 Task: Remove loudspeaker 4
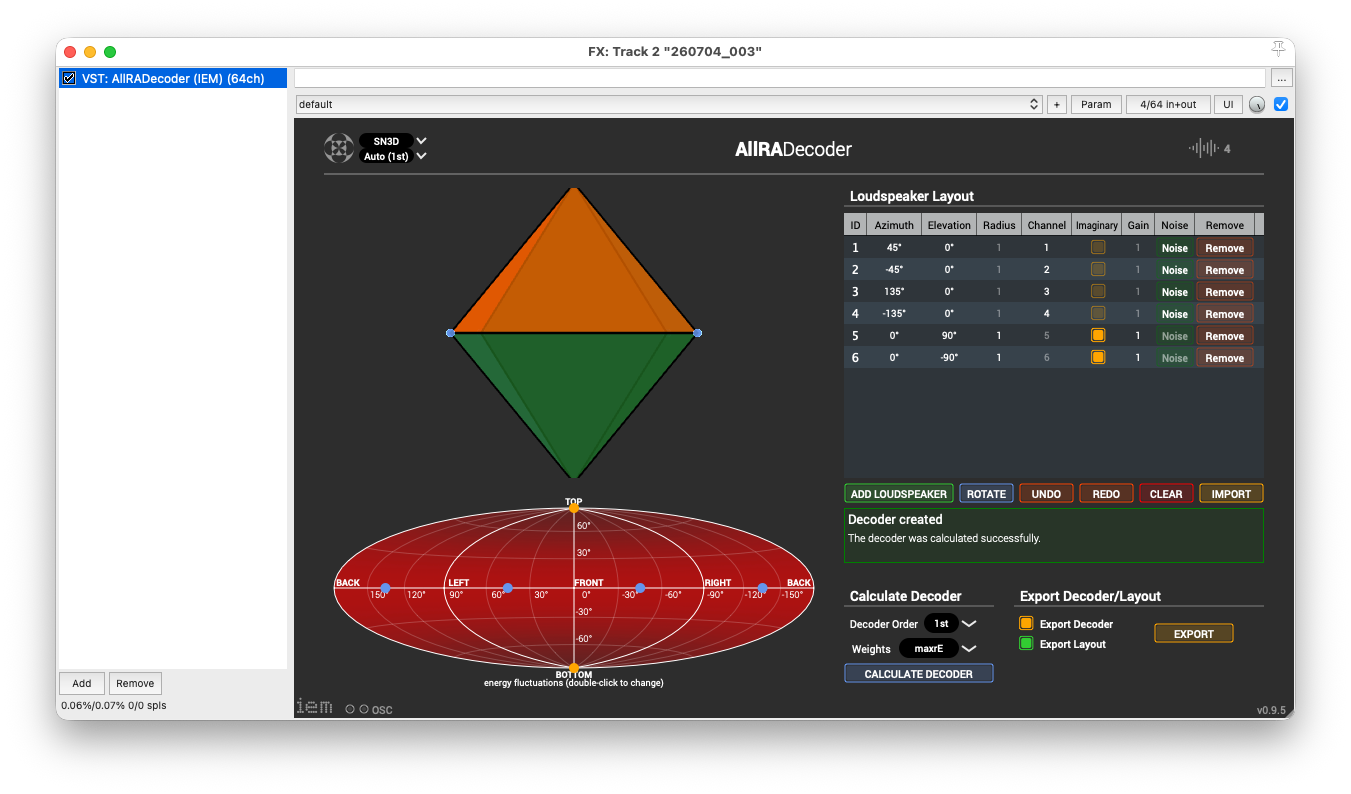tap(1225, 314)
